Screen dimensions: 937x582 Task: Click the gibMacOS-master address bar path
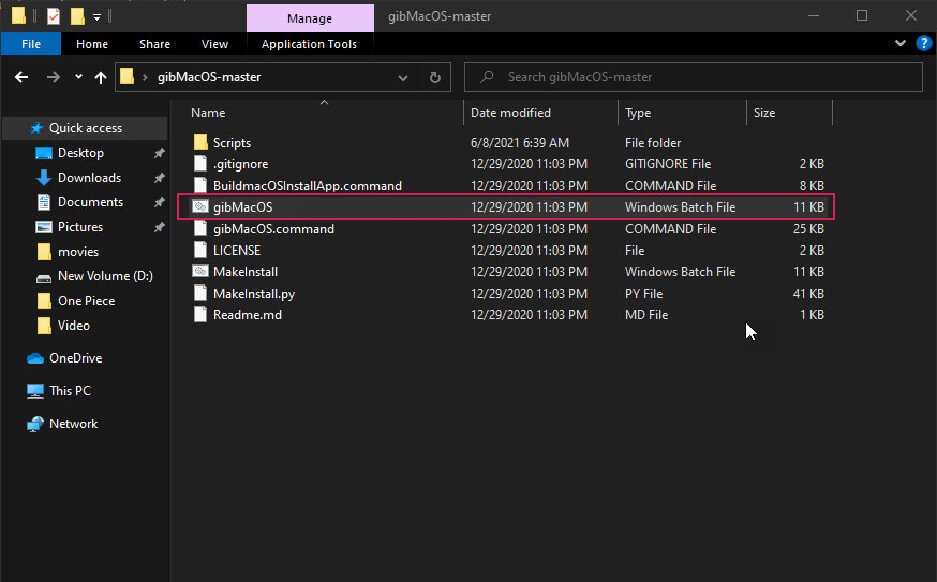click(209, 77)
